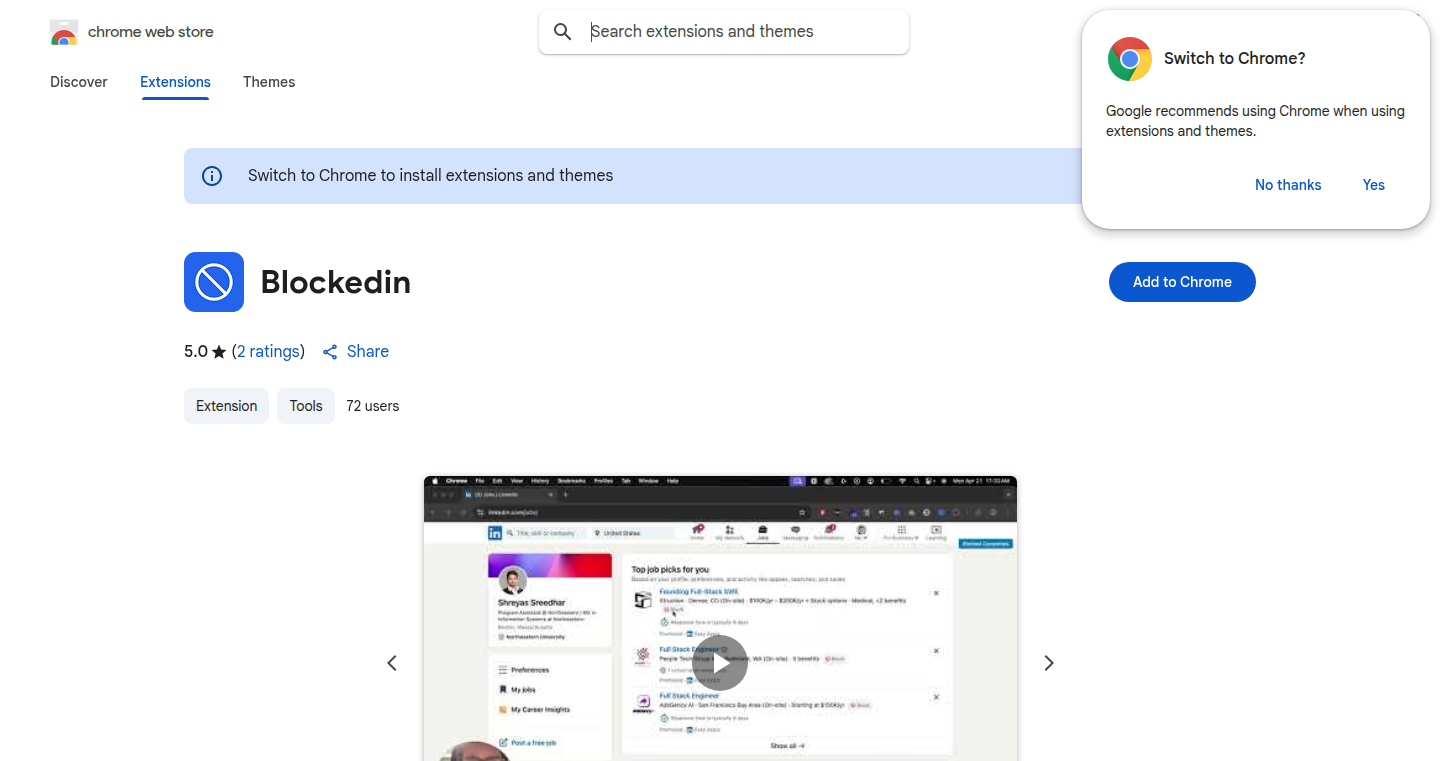Open the 2 ratings link
This screenshot has width=1440, height=761.
tap(268, 352)
